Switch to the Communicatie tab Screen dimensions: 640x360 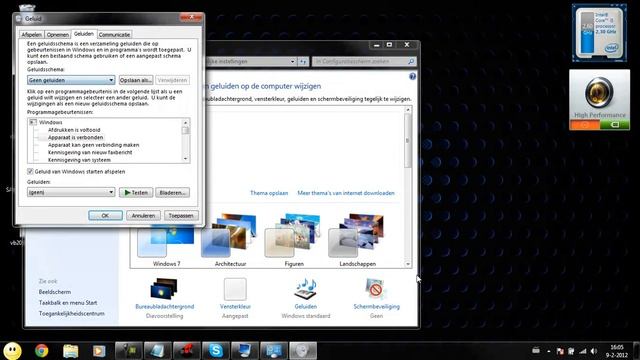(x=114, y=35)
